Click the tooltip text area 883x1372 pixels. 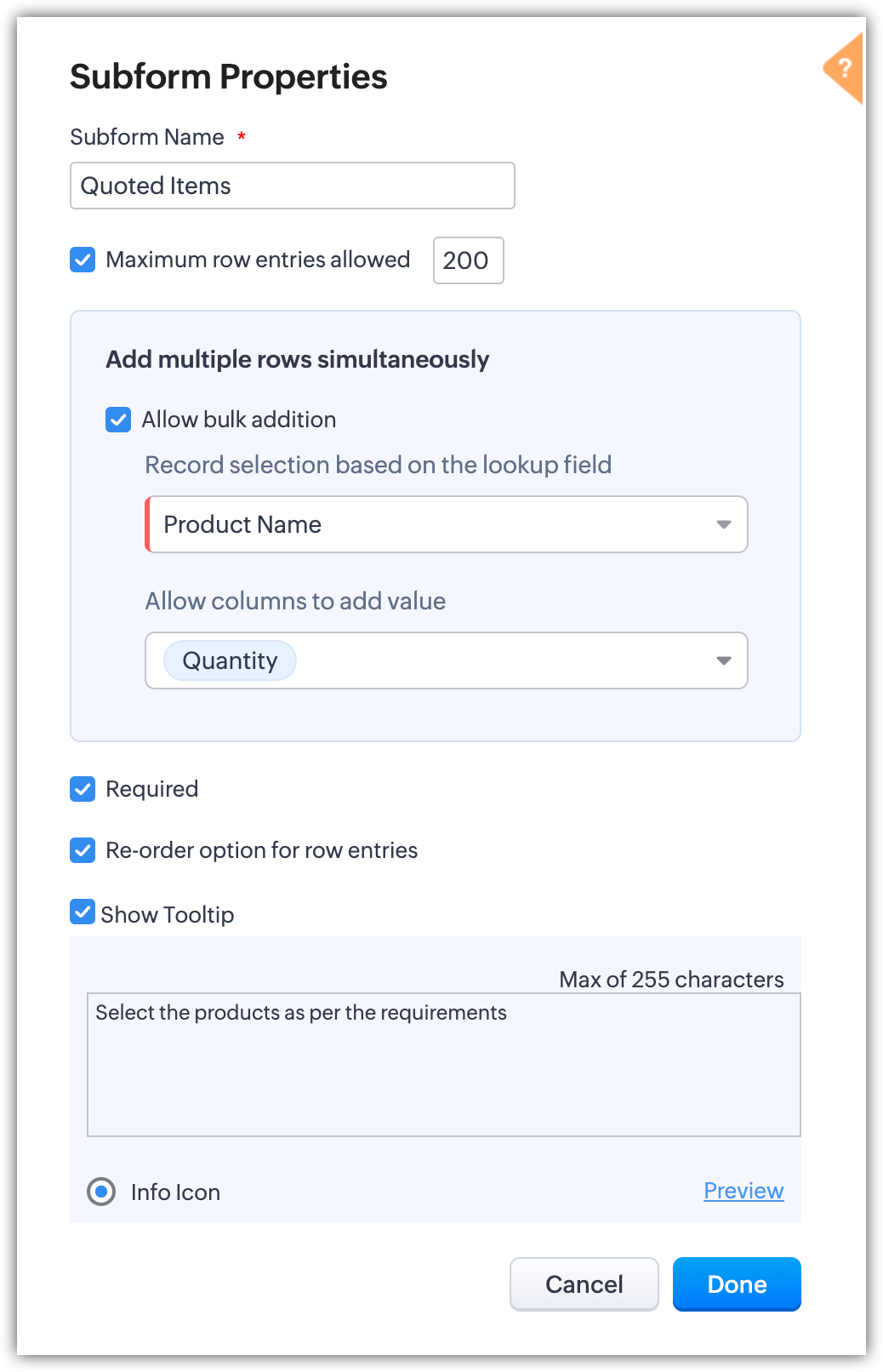click(443, 1065)
